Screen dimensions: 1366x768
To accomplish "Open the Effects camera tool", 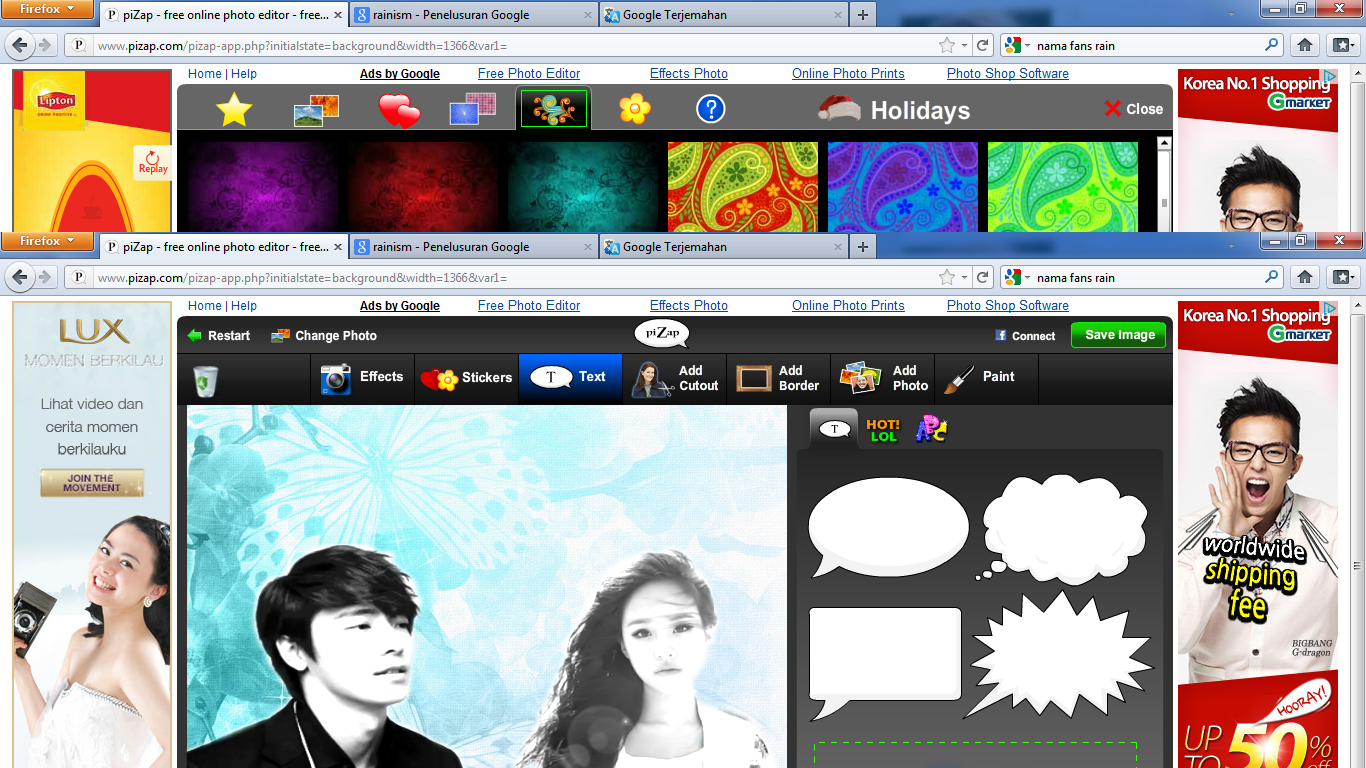I will tap(362, 378).
